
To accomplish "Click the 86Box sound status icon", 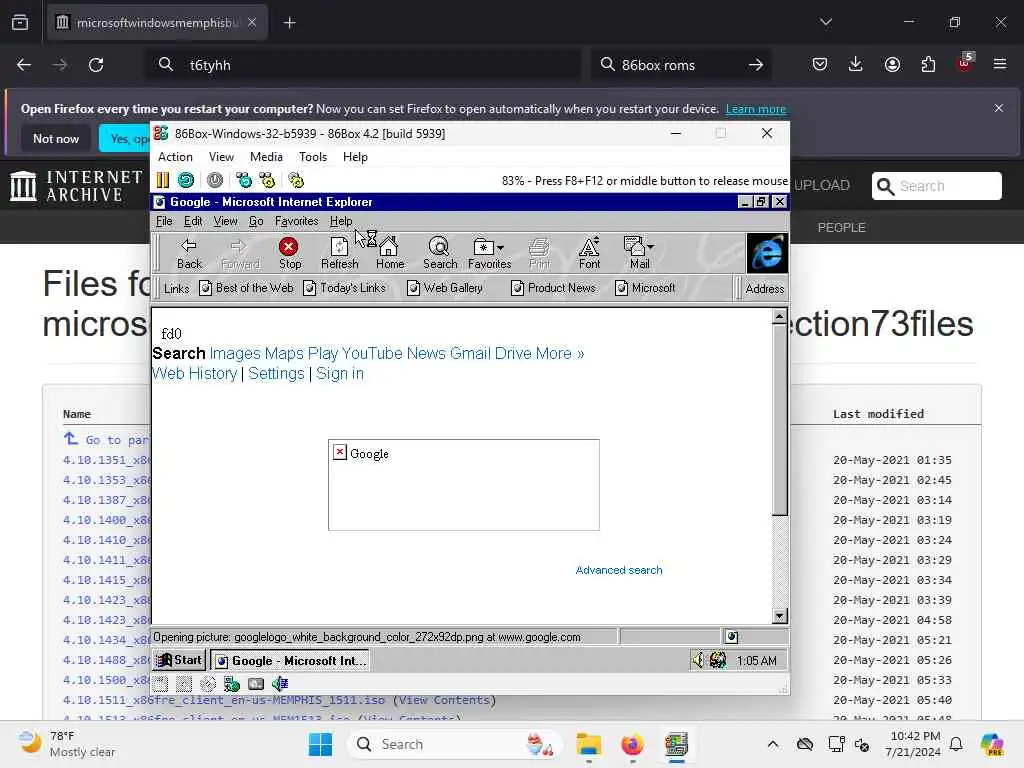I will (x=280, y=684).
